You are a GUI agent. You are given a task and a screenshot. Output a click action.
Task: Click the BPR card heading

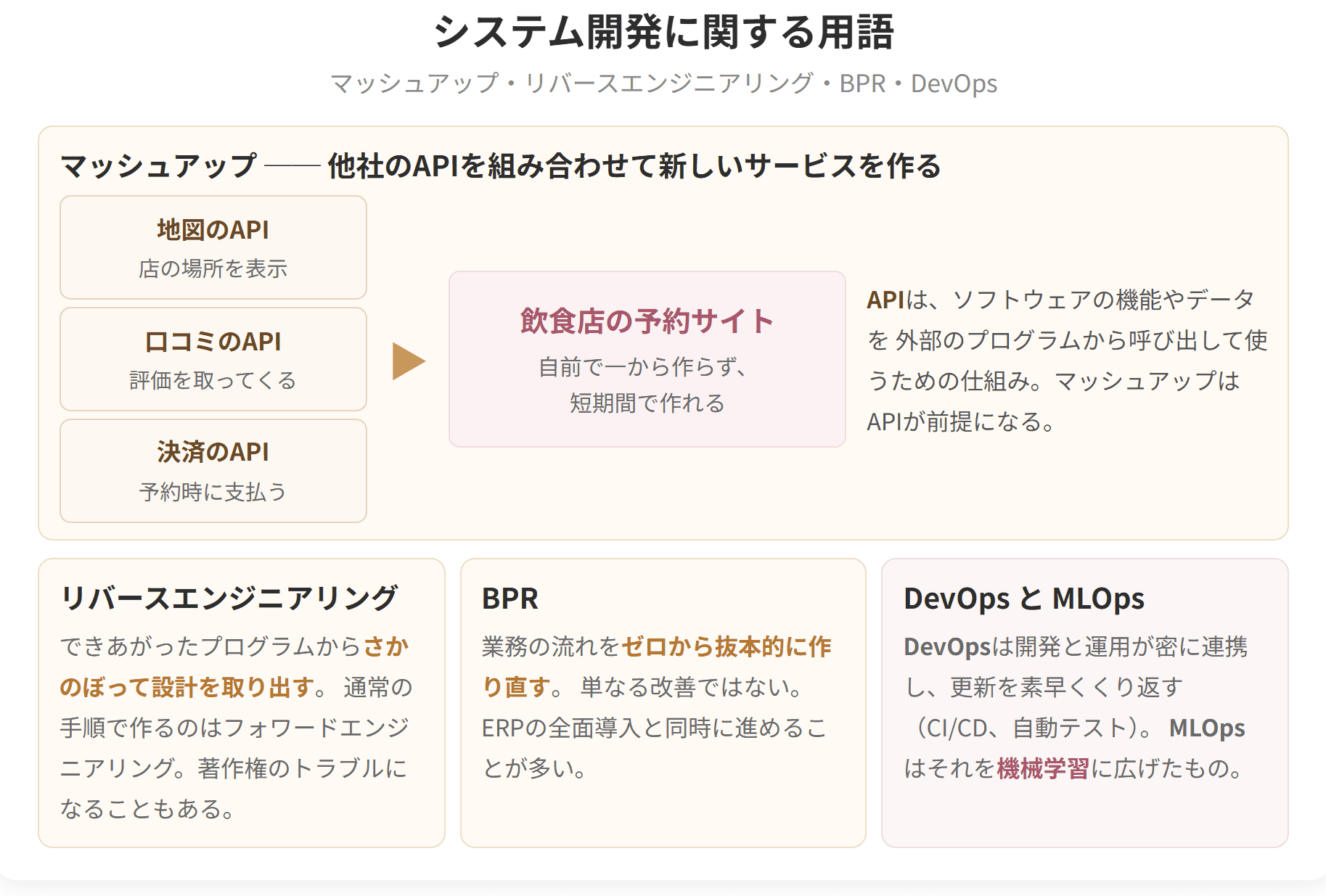(x=510, y=599)
